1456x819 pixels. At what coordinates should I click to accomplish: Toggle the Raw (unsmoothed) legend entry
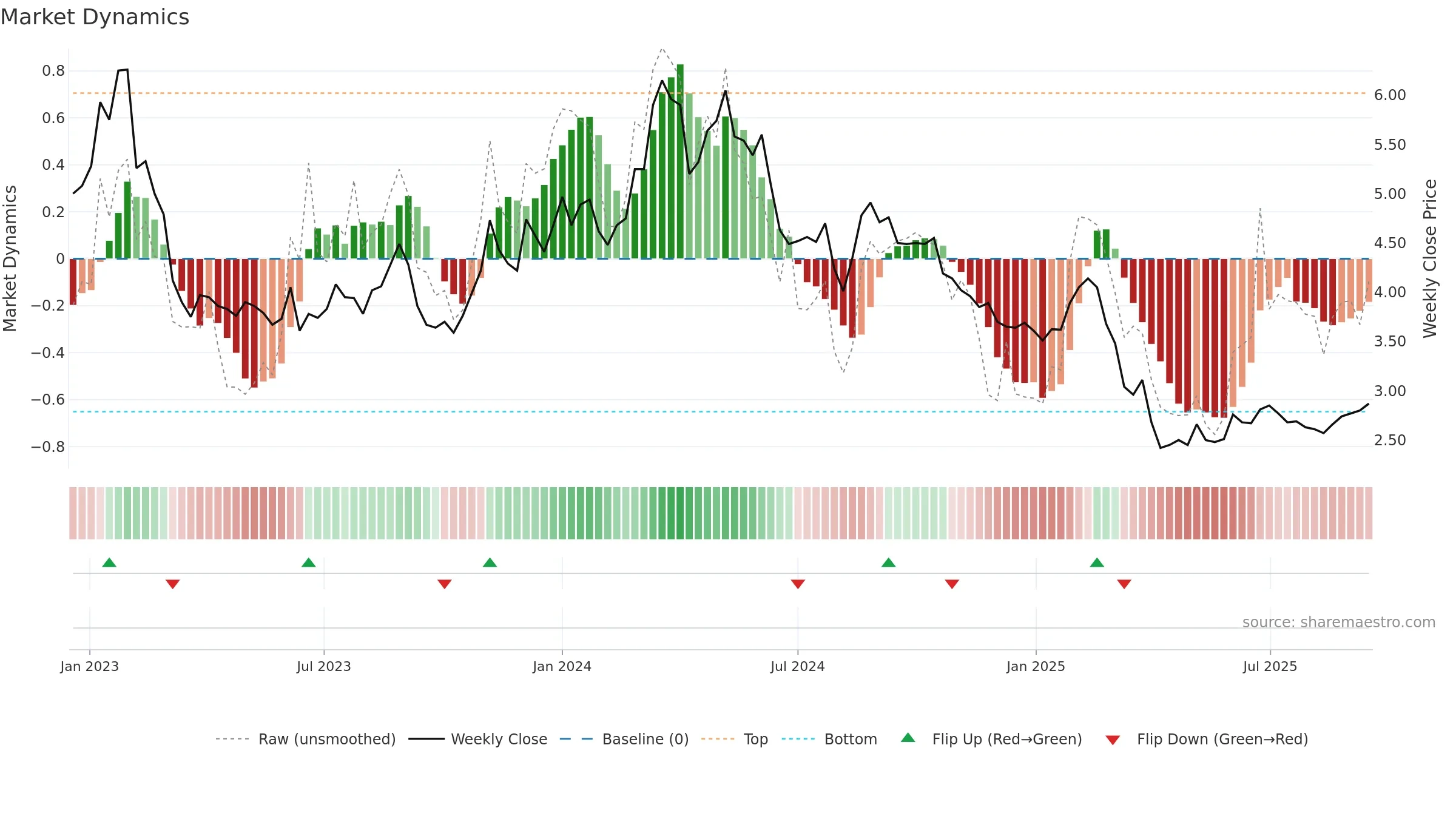click(306, 739)
